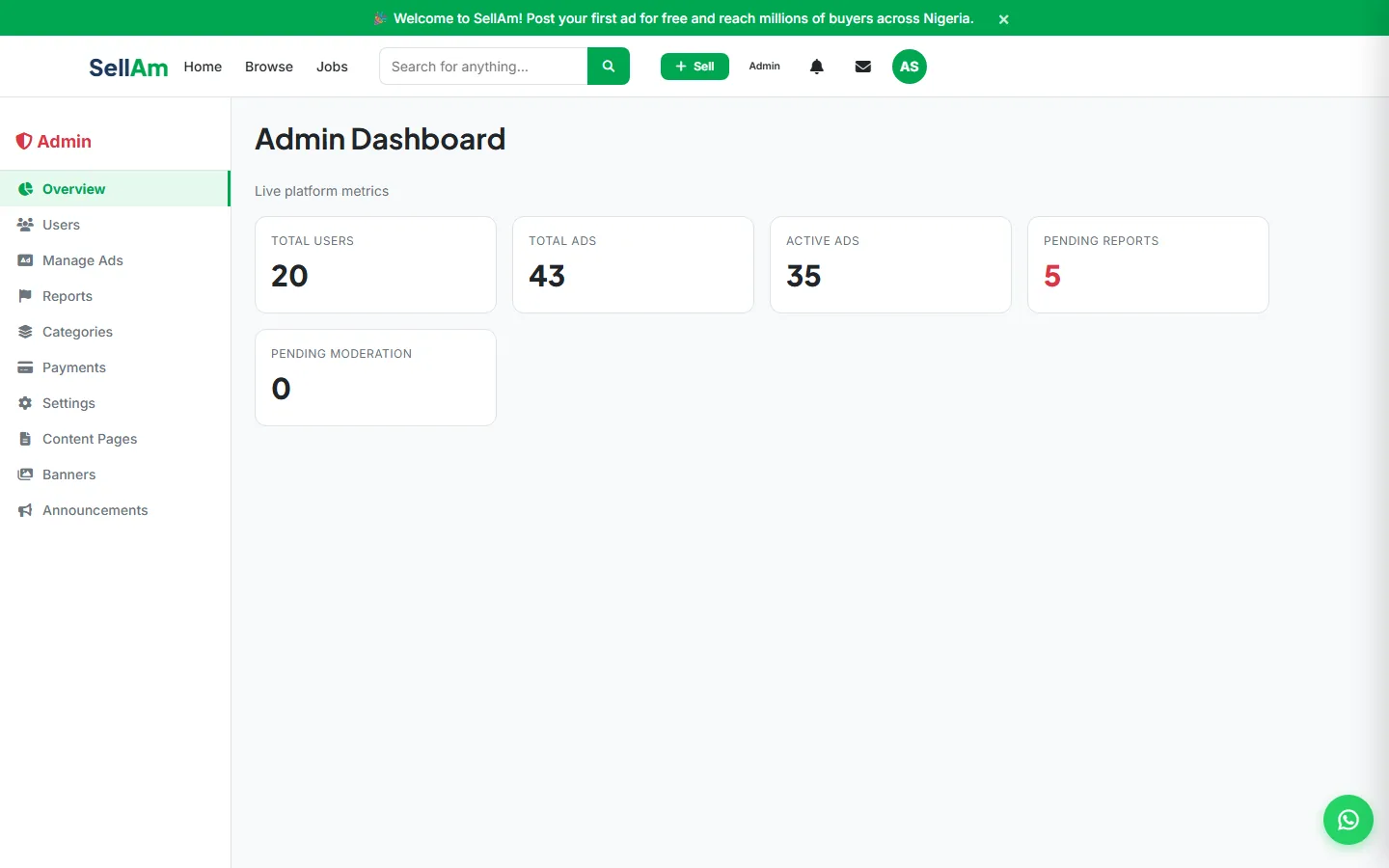Click the Announcements megaphone icon
The image size is (1389, 868).
pyautogui.click(x=26, y=510)
